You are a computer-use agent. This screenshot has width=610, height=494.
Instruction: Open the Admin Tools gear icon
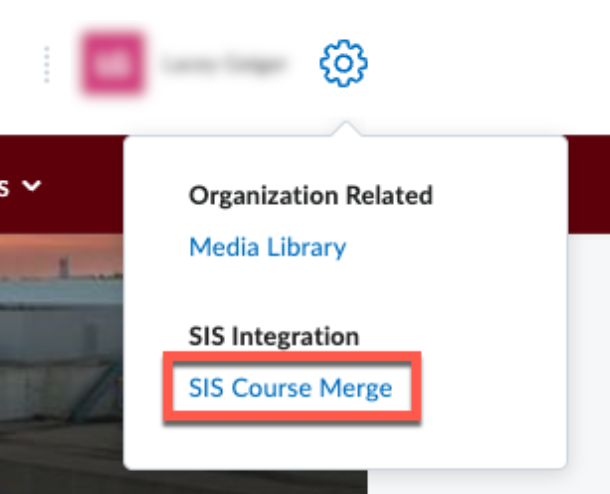(x=343, y=64)
